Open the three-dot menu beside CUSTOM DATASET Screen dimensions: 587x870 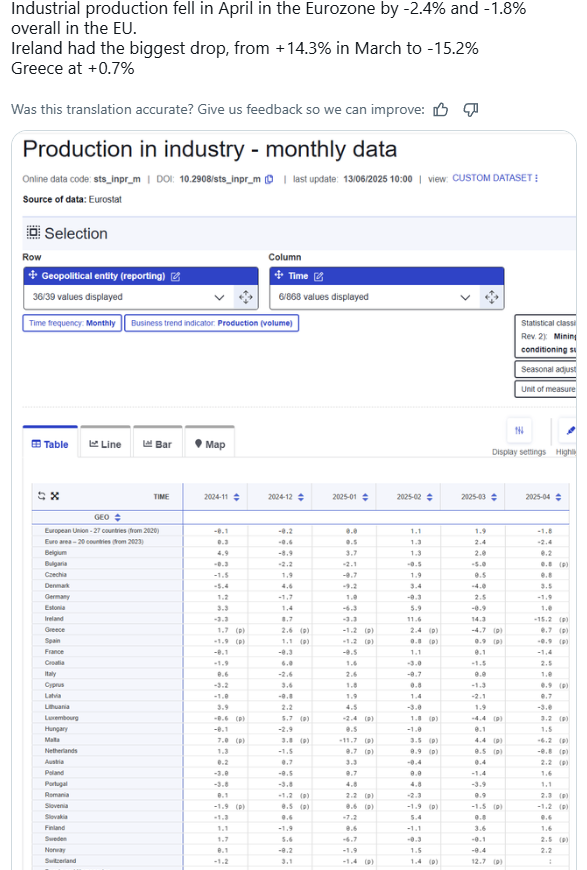click(537, 178)
